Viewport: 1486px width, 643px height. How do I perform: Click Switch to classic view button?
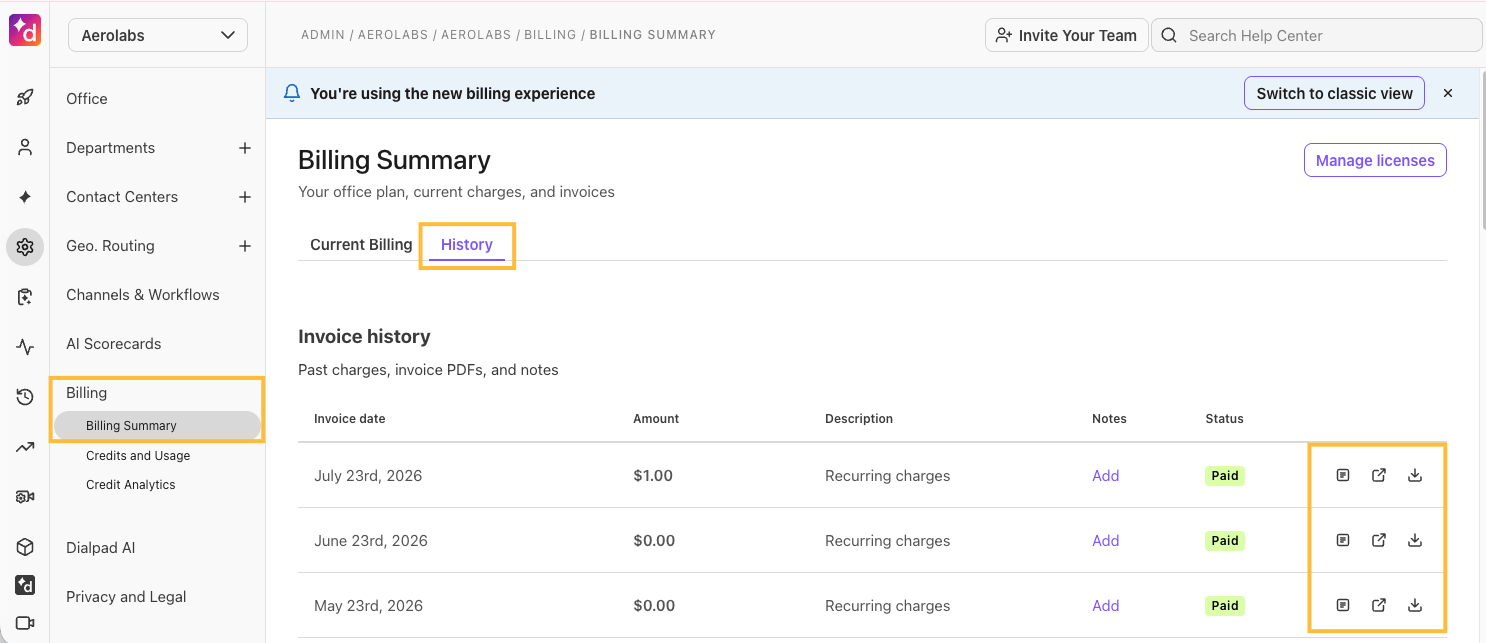(1334, 93)
